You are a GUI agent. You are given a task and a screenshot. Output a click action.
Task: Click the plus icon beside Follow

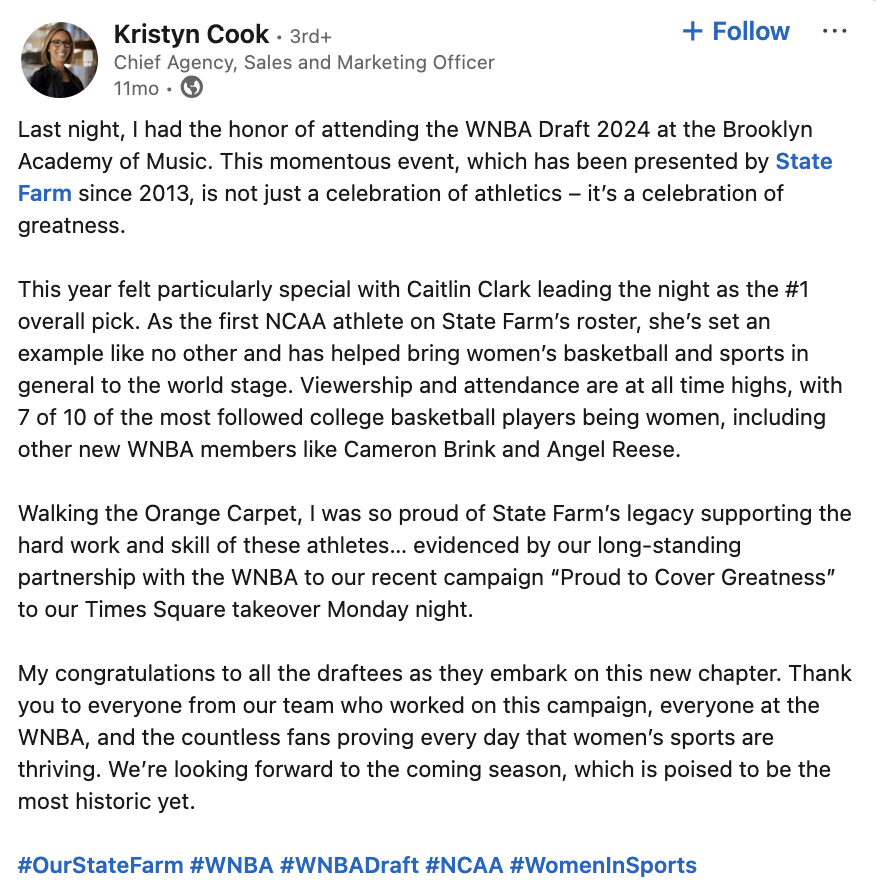692,31
